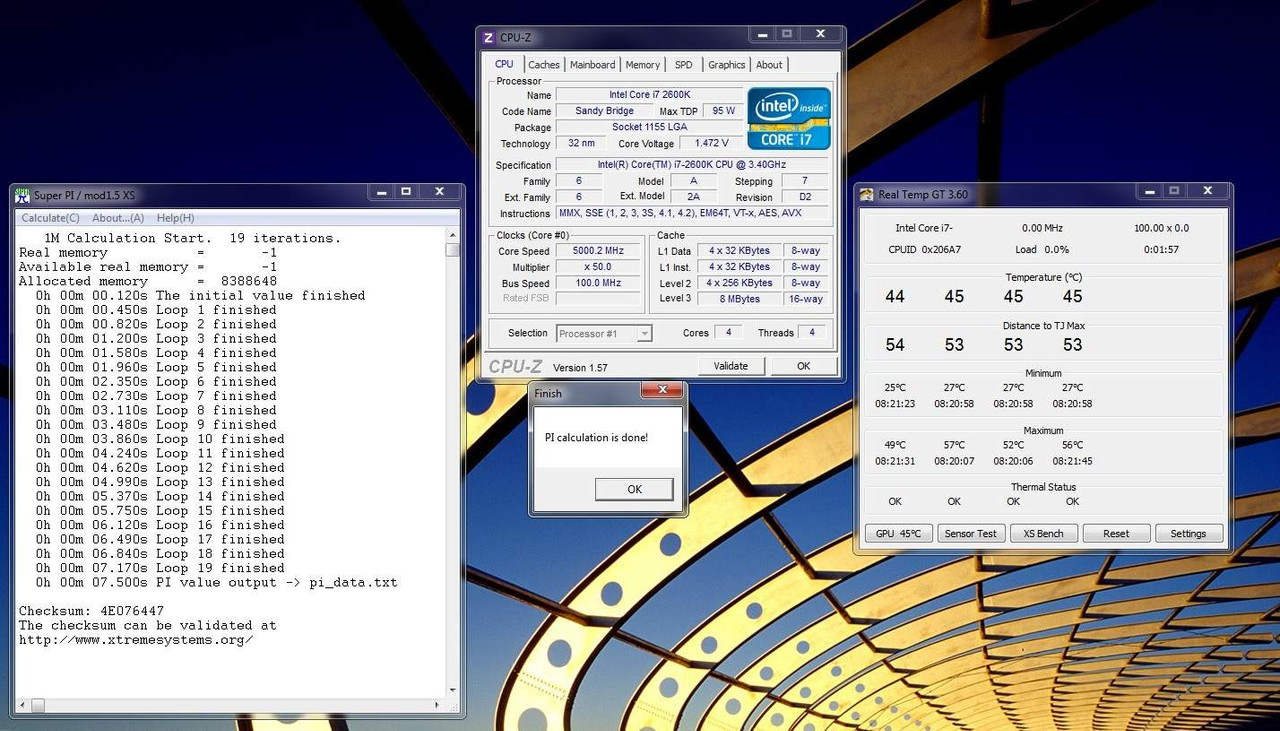Close the Super PI window

click(439, 191)
